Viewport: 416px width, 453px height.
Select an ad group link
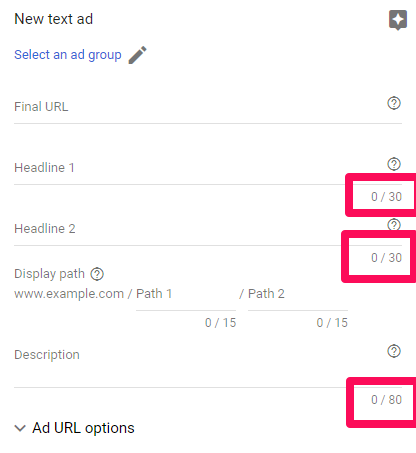(68, 55)
